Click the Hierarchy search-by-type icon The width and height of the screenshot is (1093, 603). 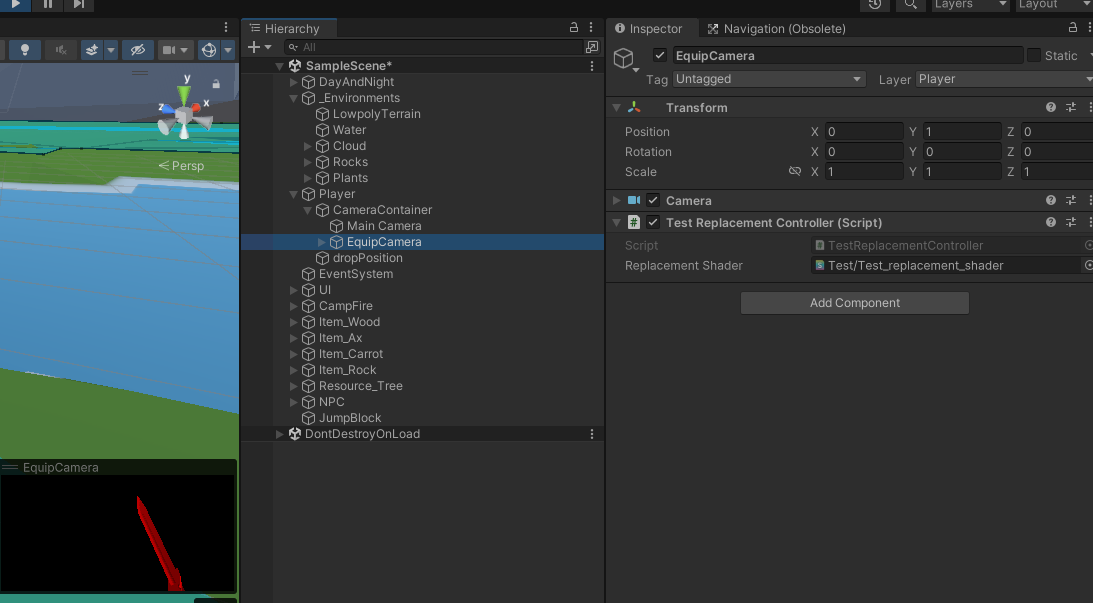tap(592, 47)
